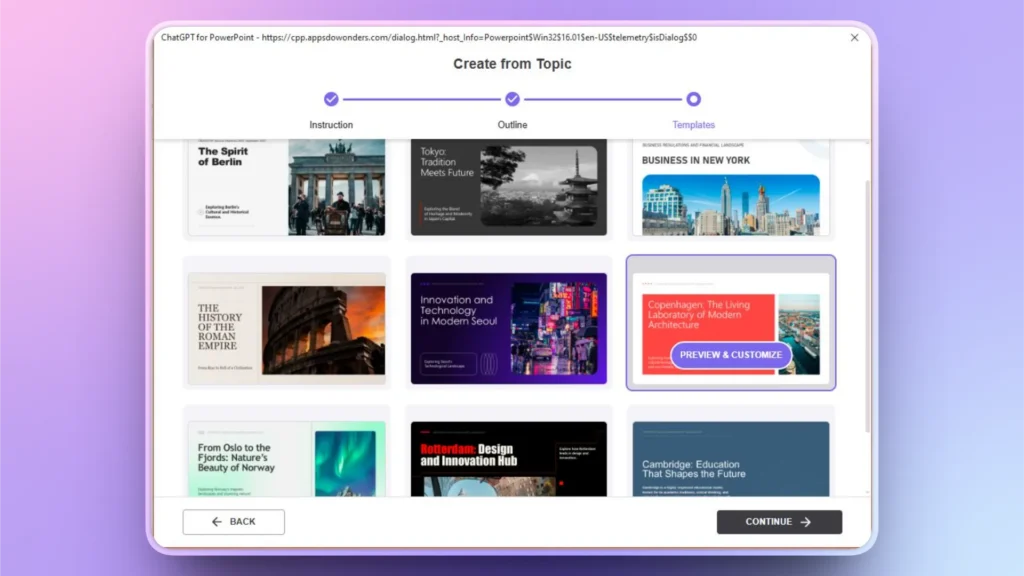The width and height of the screenshot is (1024, 576).
Task: Click the Templates step label
Action: (x=694, y=124)
